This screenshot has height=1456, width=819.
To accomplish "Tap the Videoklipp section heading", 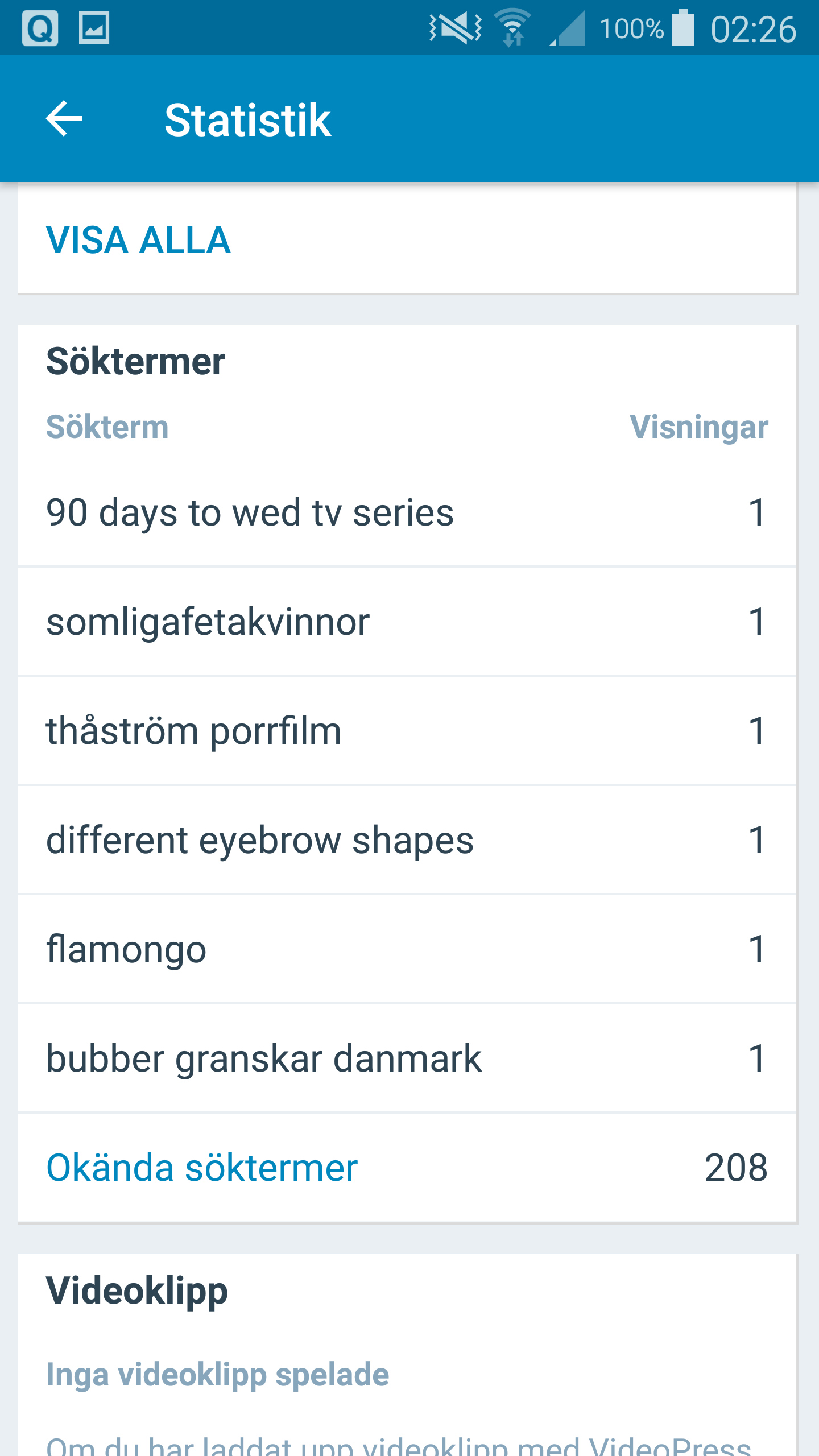I will pos(137,1290).
